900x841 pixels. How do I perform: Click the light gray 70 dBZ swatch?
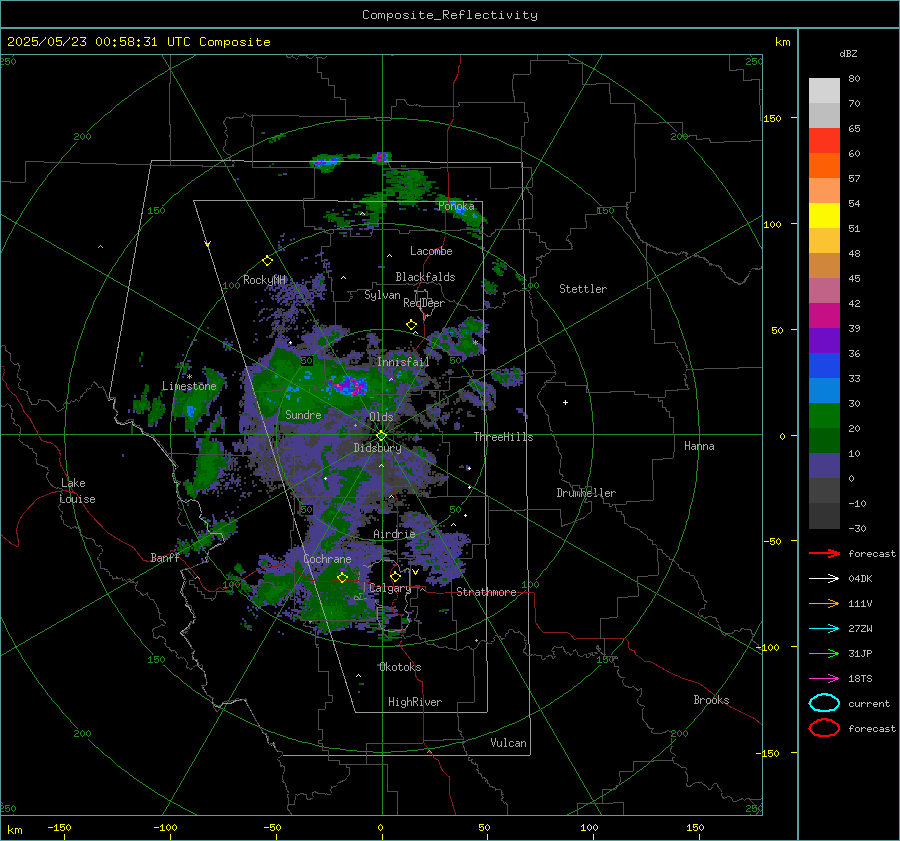point(824,91)
